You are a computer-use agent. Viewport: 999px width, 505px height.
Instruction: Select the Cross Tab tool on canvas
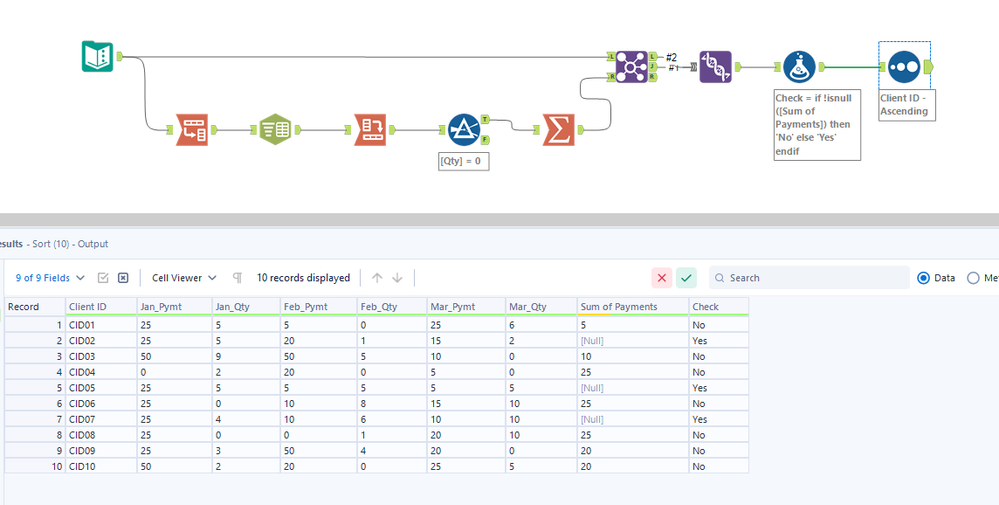(x=370, y=130)
